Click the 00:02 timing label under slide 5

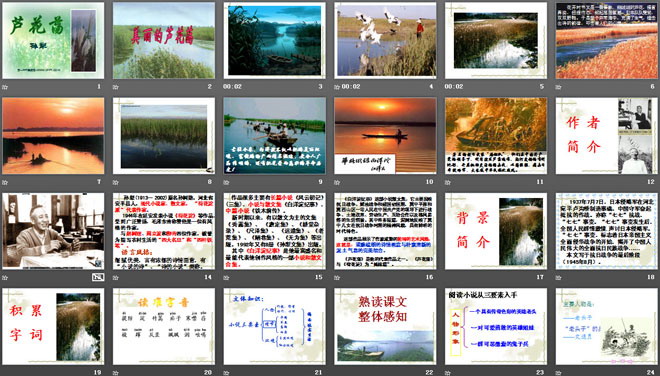pyautogui.click(x=454, y=87)
